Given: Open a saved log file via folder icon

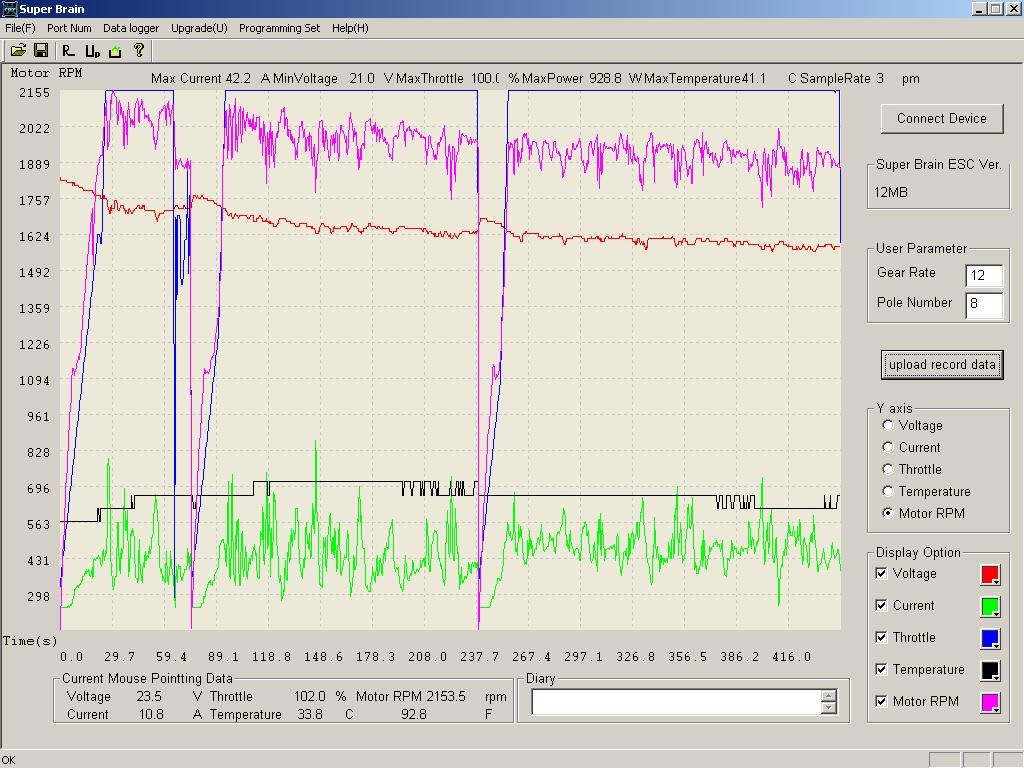Looking at the screenshot, I should (x=18, y=50).
